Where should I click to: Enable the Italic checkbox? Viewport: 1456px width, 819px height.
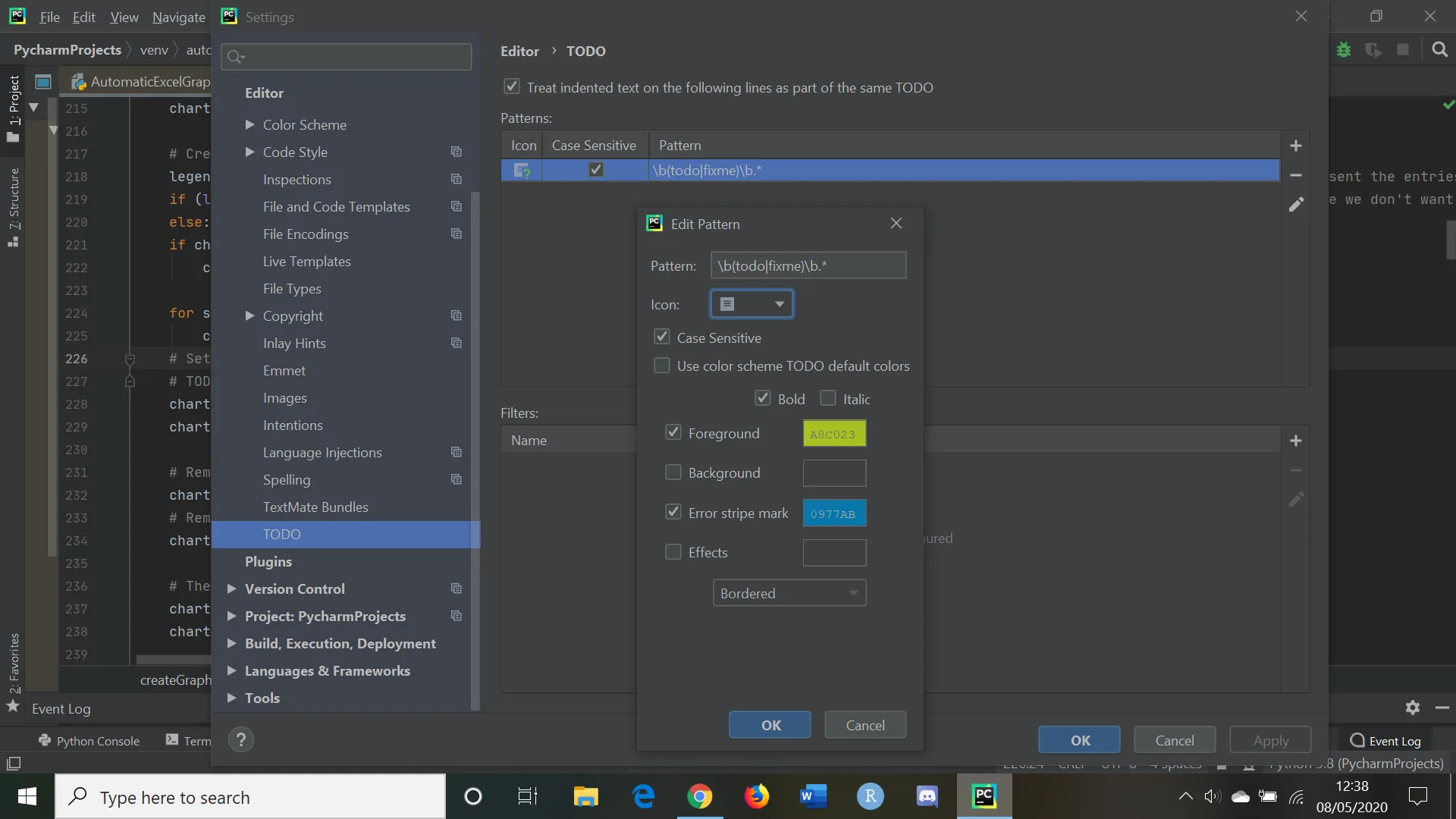pyautogui.click(x=828, y=398)
